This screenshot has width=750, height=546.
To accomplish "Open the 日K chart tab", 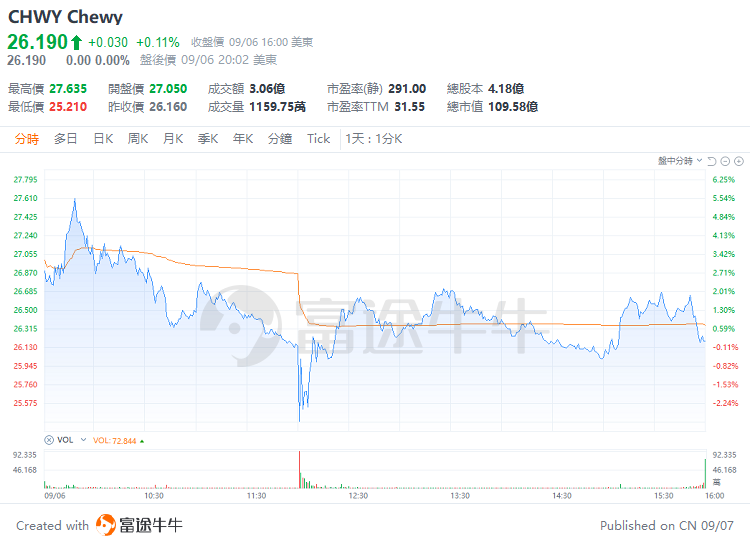I will (x=103, y=139).
